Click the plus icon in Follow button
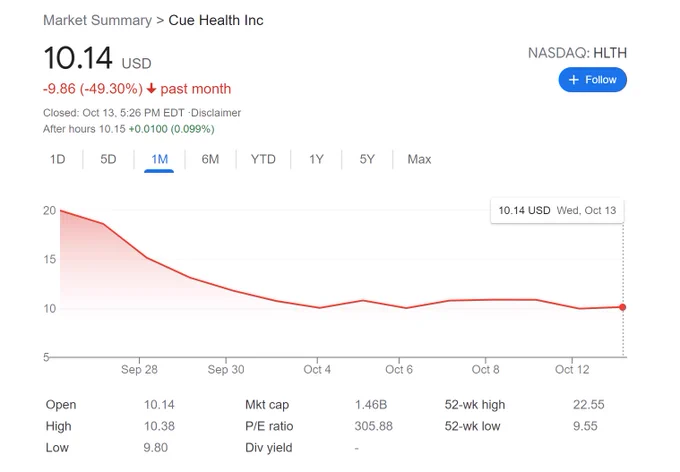 [x=573, y=80]
